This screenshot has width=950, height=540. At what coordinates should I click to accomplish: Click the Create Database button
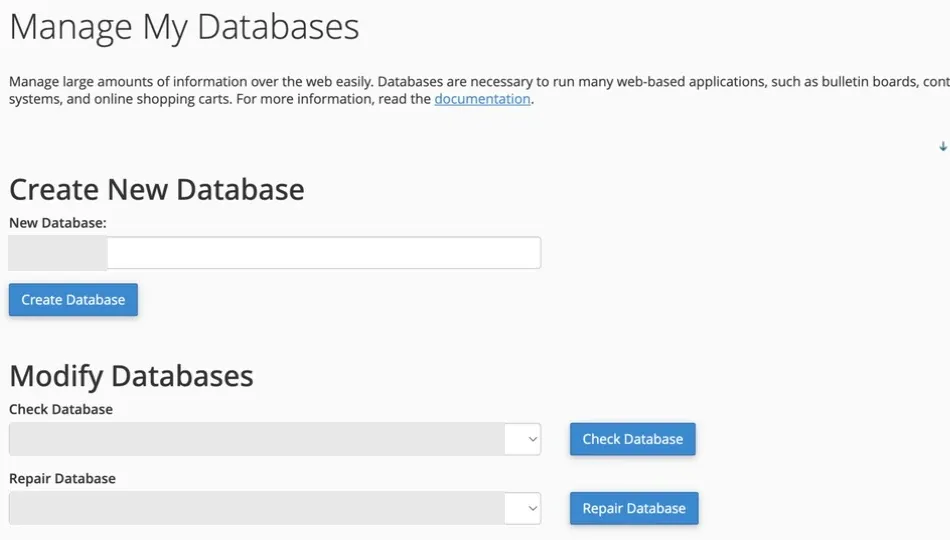point(73,299)
